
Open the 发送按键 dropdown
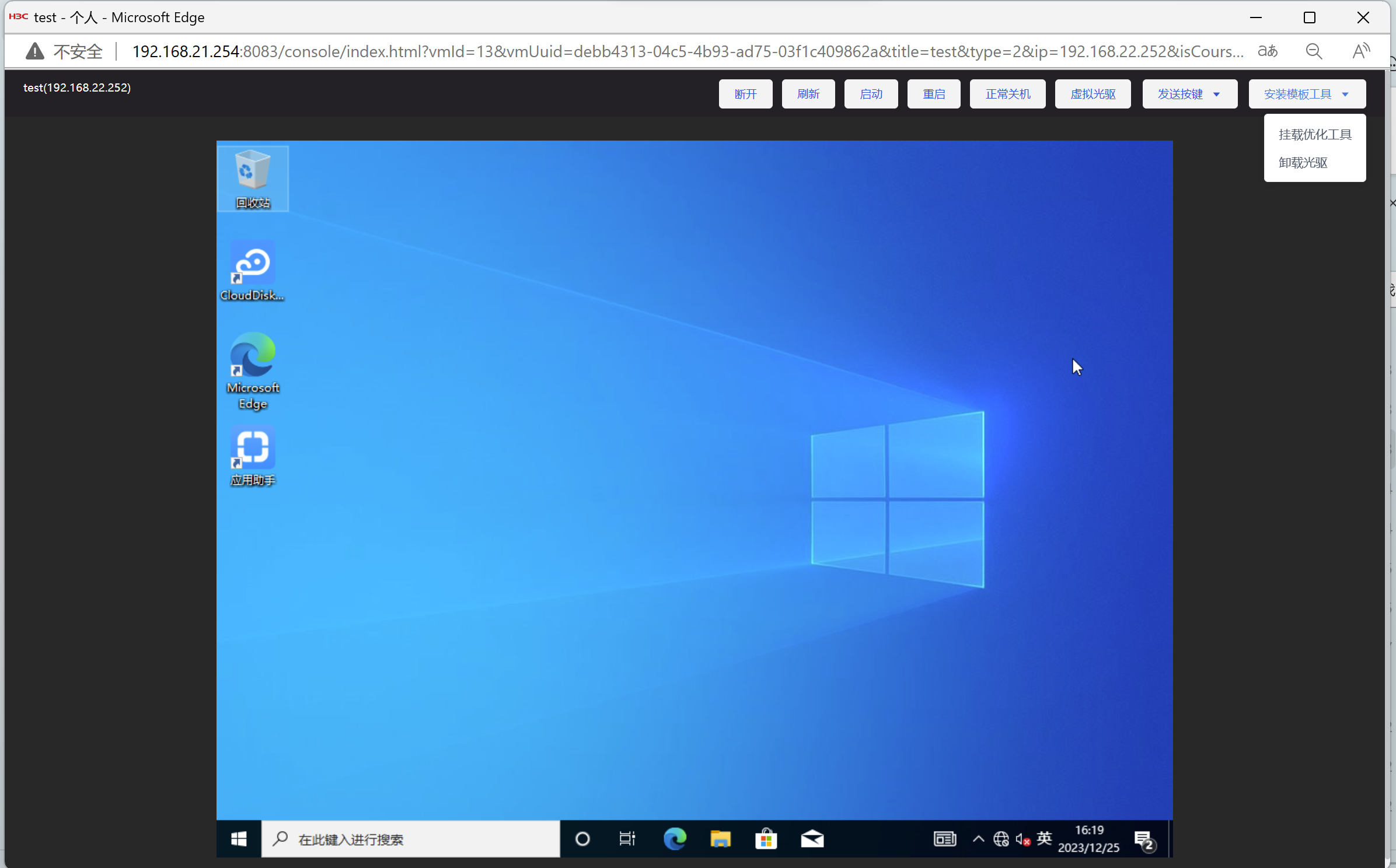coord(1189,94)
